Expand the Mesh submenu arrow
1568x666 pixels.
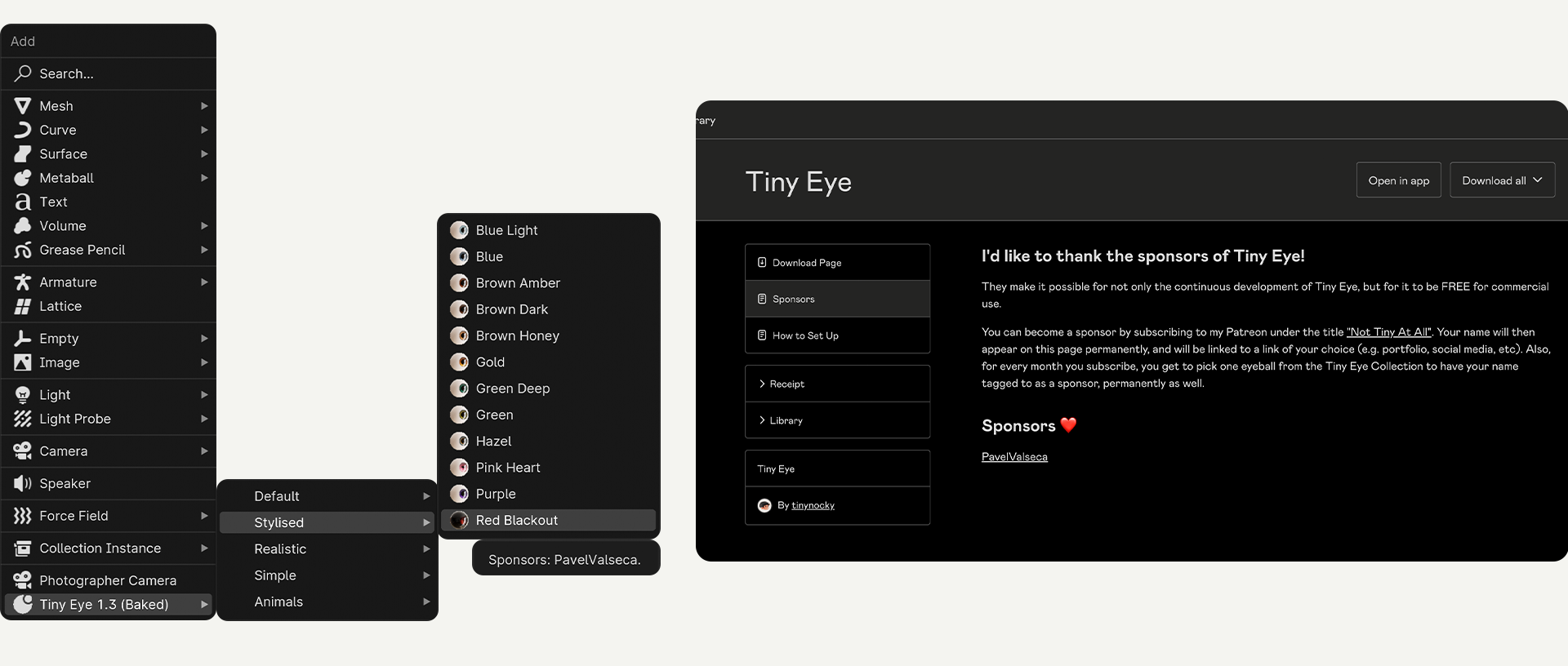tap(204, 106)
